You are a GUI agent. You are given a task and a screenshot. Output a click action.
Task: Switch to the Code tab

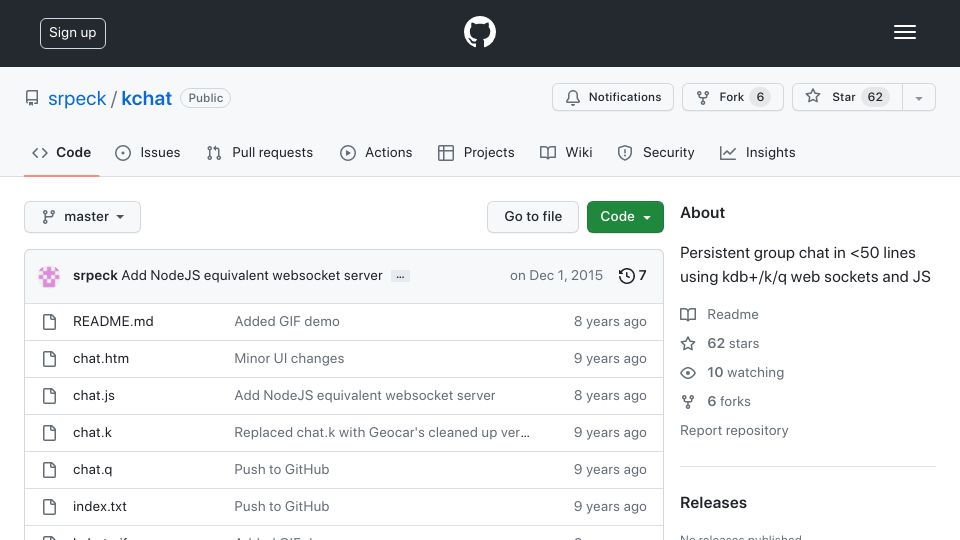coord(61,152)
